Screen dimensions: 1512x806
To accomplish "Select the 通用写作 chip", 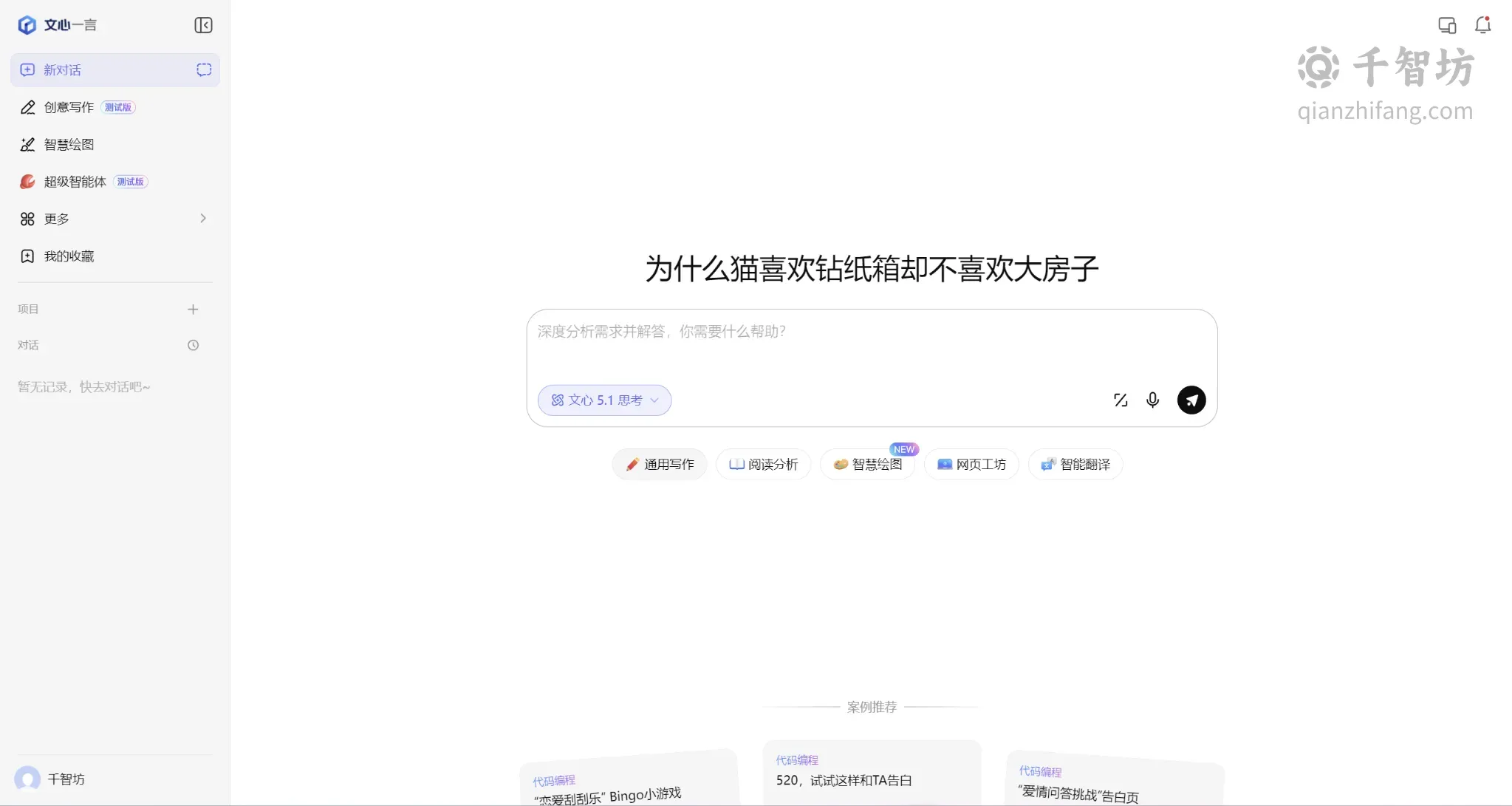I will [660, 465].
